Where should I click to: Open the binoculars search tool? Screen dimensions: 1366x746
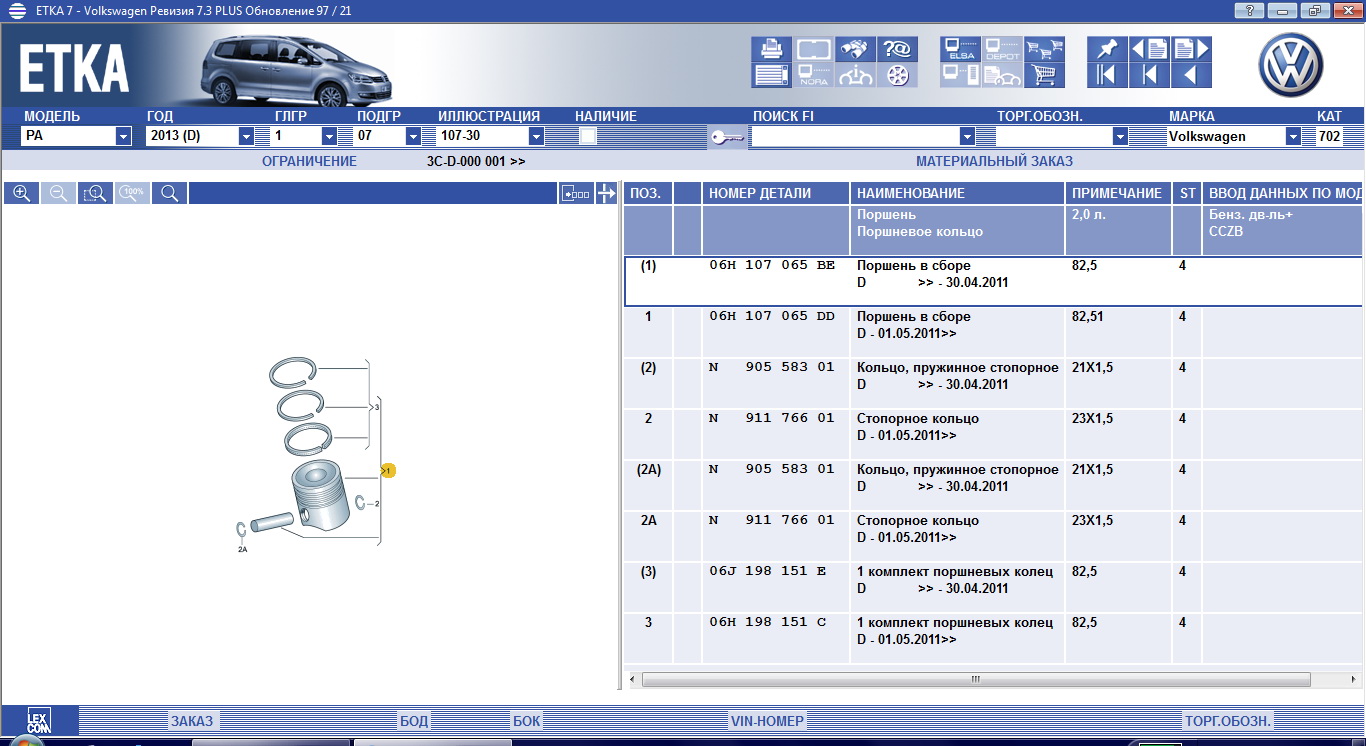[x=855, y=49]
